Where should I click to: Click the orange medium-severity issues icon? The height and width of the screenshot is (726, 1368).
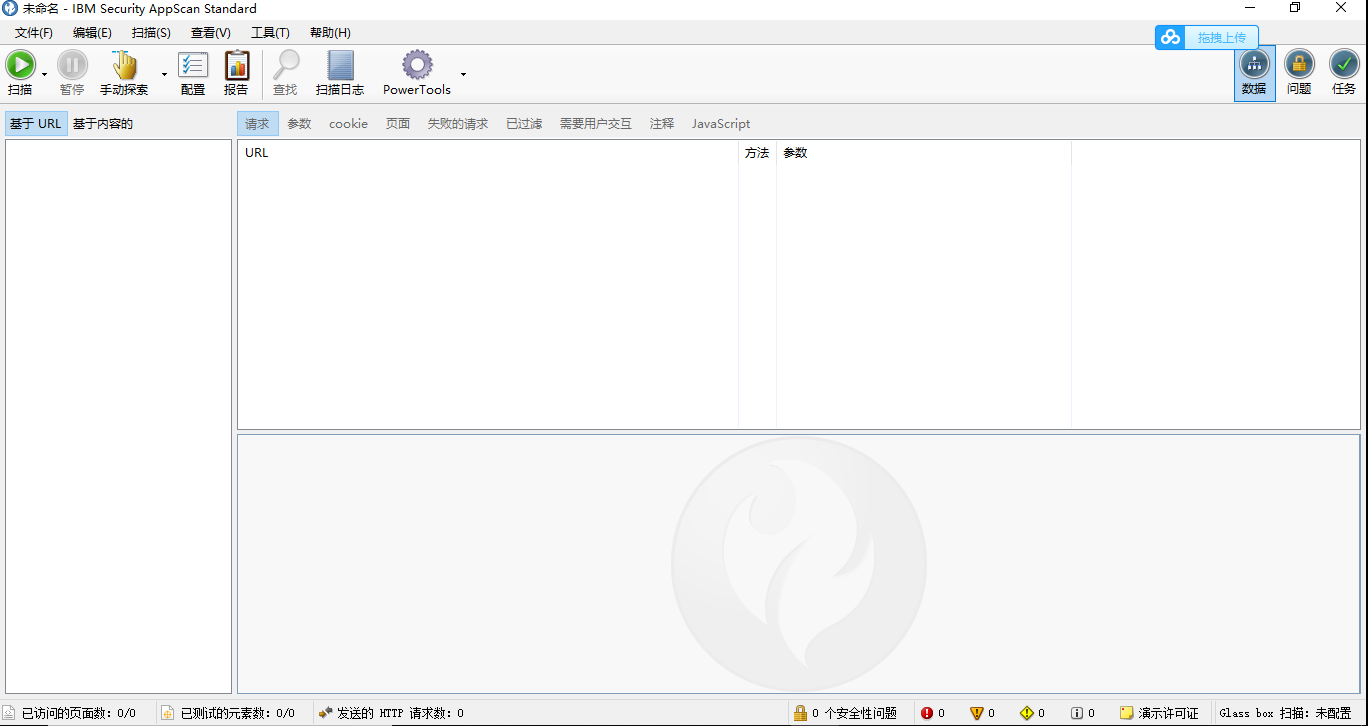point(977,713)
